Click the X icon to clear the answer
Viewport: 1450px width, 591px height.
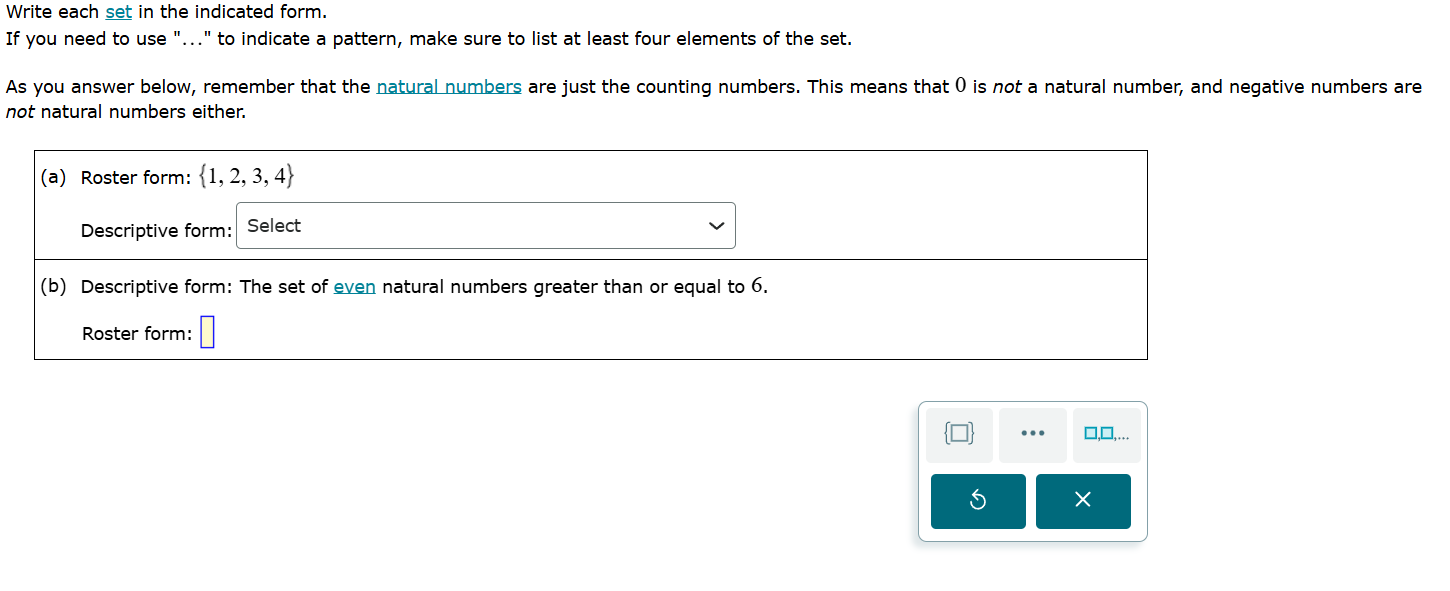pyautogui.click(x=1083, y=501)
